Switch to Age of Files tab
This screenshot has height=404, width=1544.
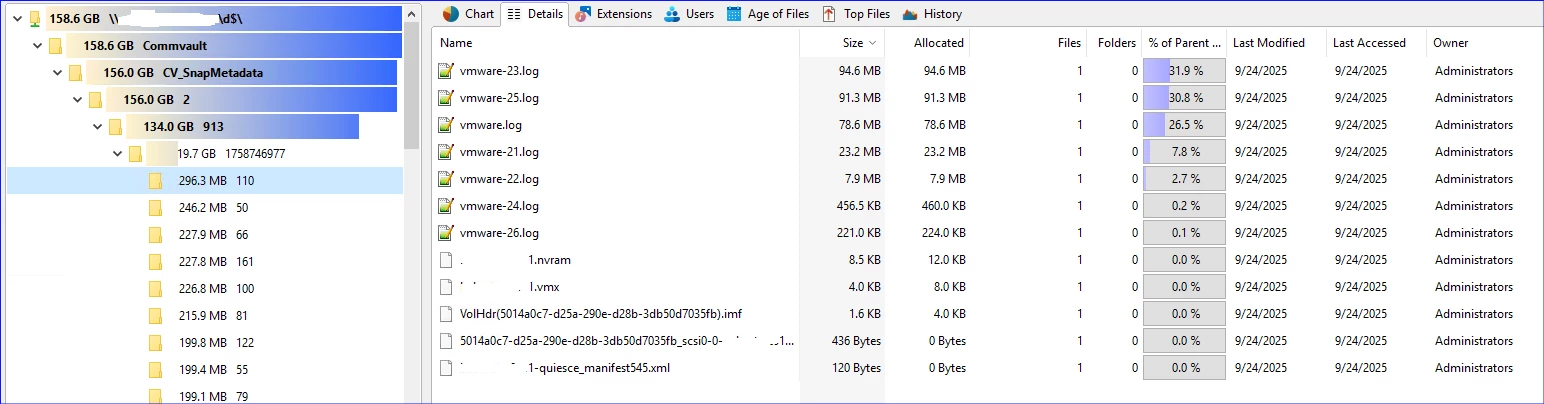click(x=767, y=14)
